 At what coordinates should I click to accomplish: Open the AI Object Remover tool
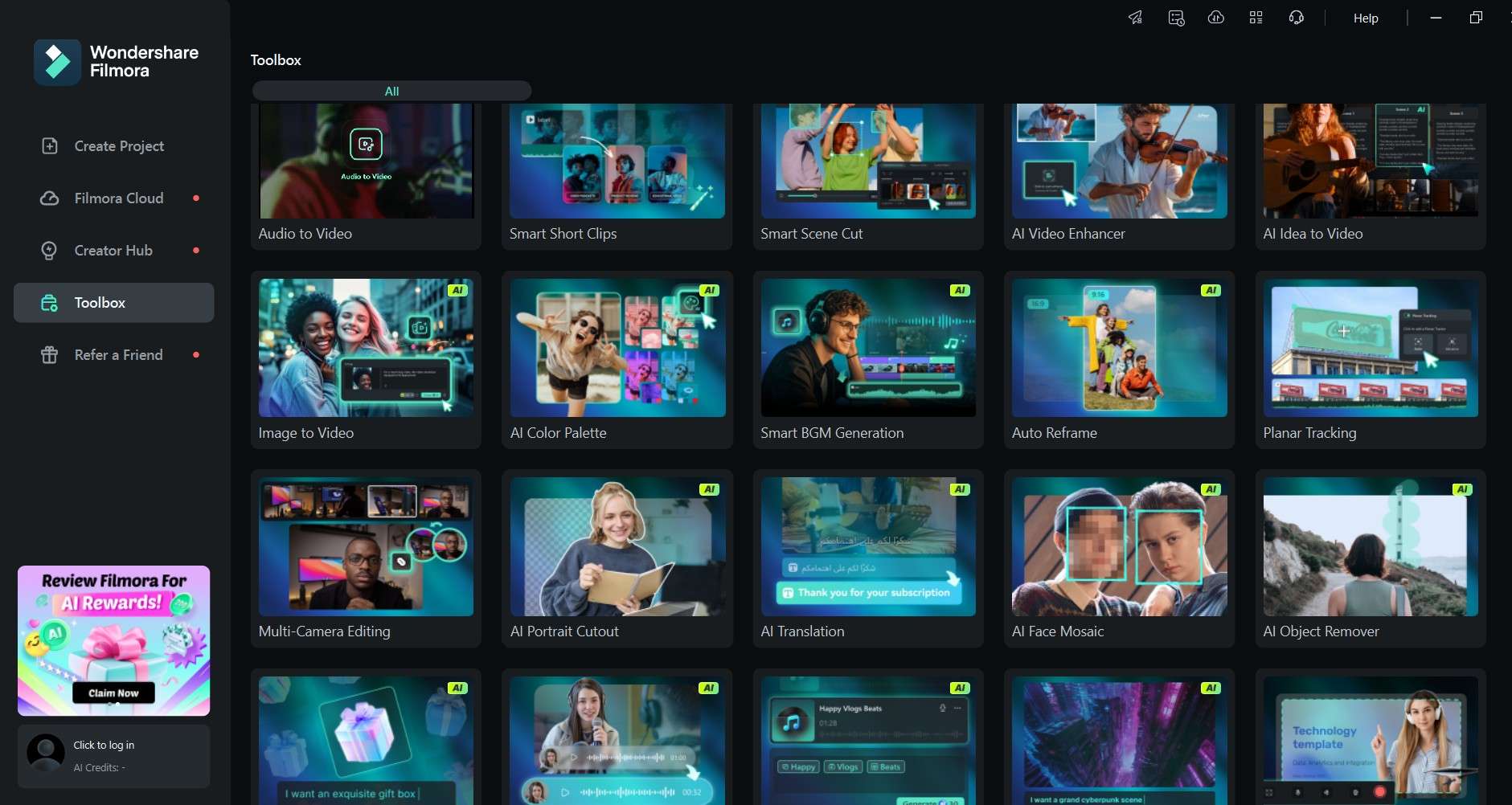[x=1371, y=558]
